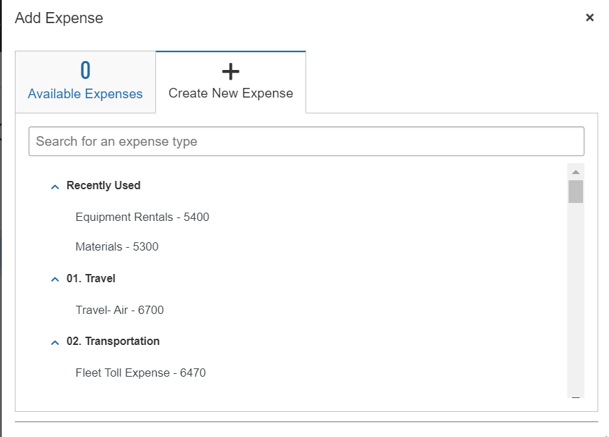Switch to the Available Expenses tab

(x=85, y=82)
